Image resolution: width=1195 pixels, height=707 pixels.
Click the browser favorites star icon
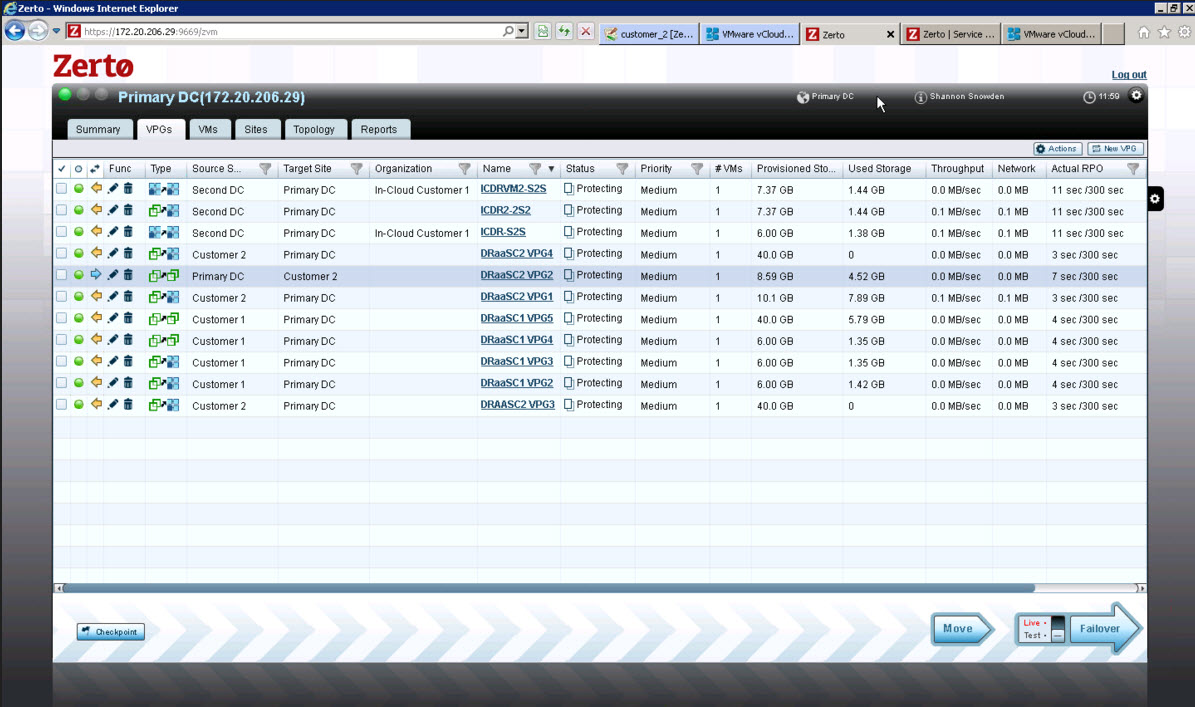pos(1164,32)
